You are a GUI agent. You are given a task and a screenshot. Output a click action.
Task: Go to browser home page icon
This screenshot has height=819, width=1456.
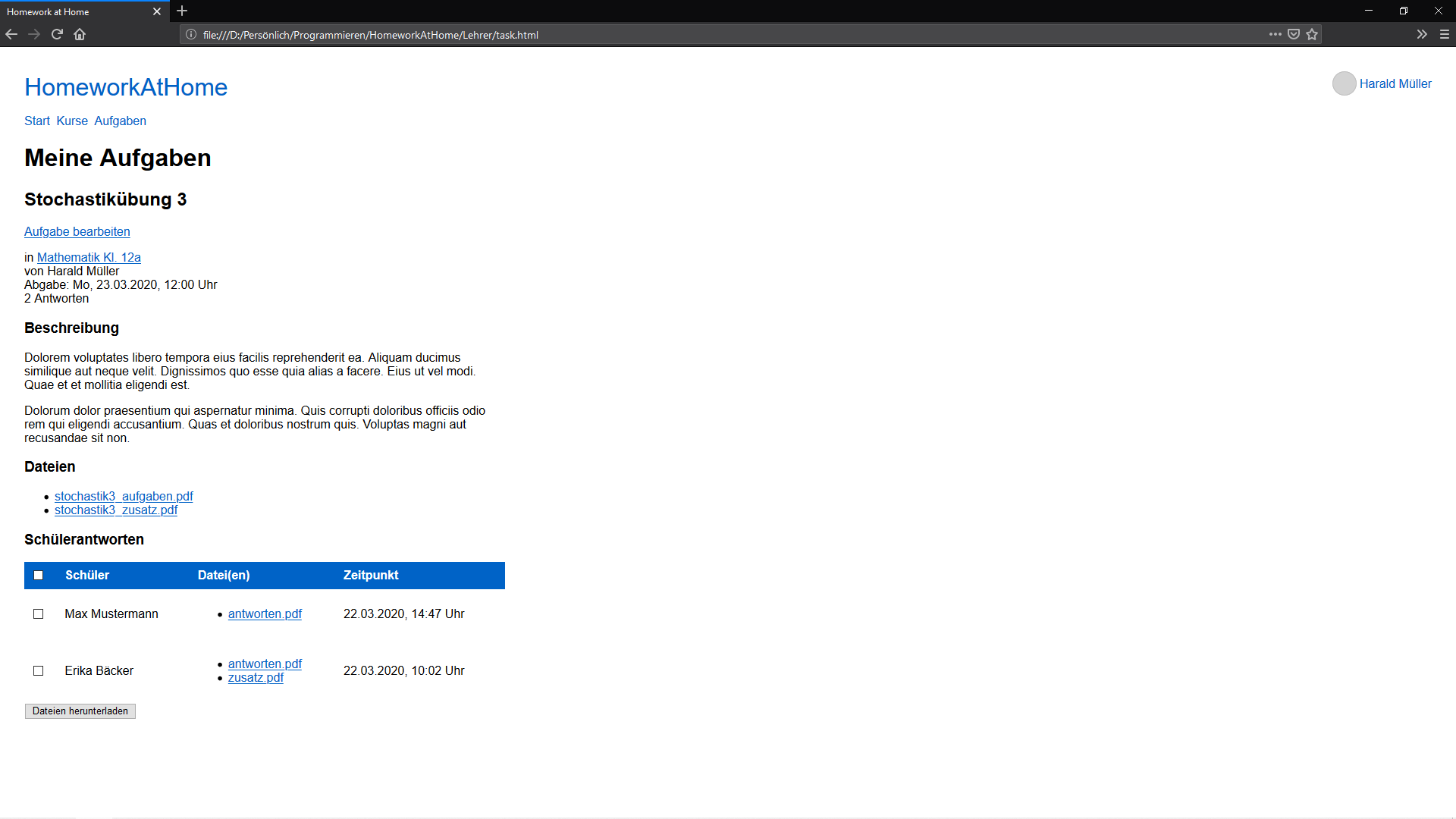click(80, 34)
